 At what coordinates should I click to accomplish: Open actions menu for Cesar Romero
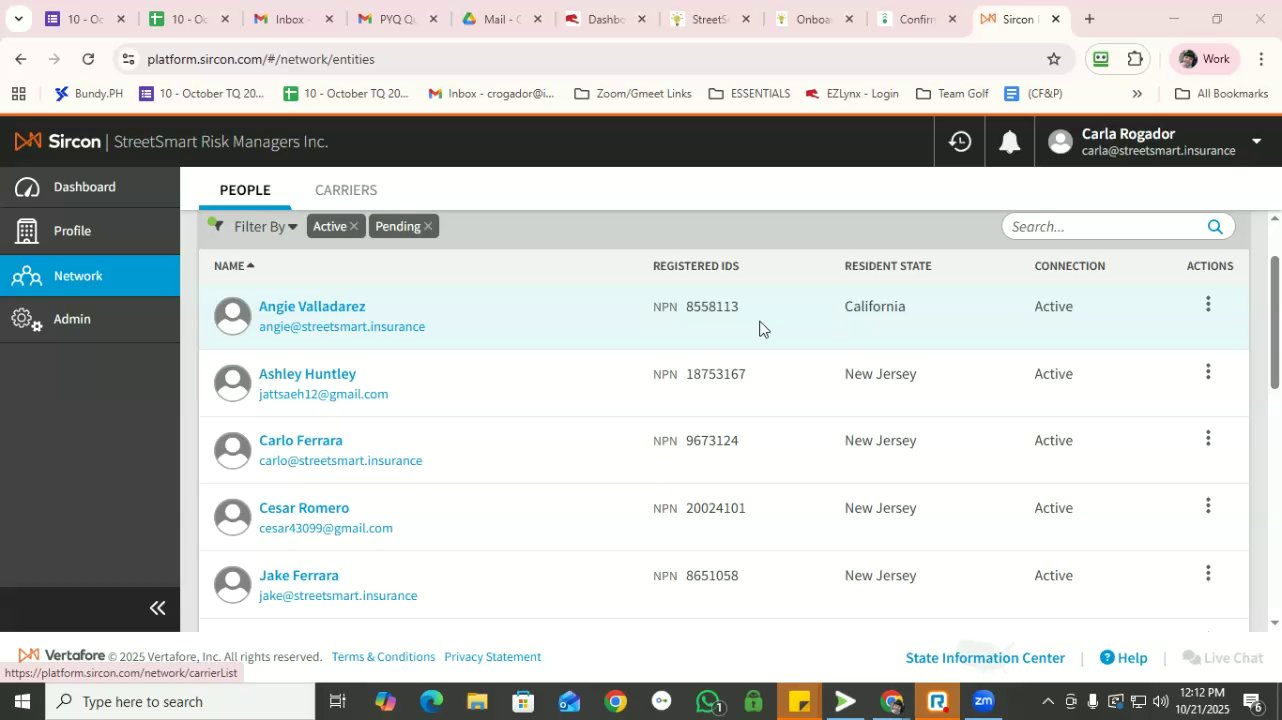tap(1208, 506)
